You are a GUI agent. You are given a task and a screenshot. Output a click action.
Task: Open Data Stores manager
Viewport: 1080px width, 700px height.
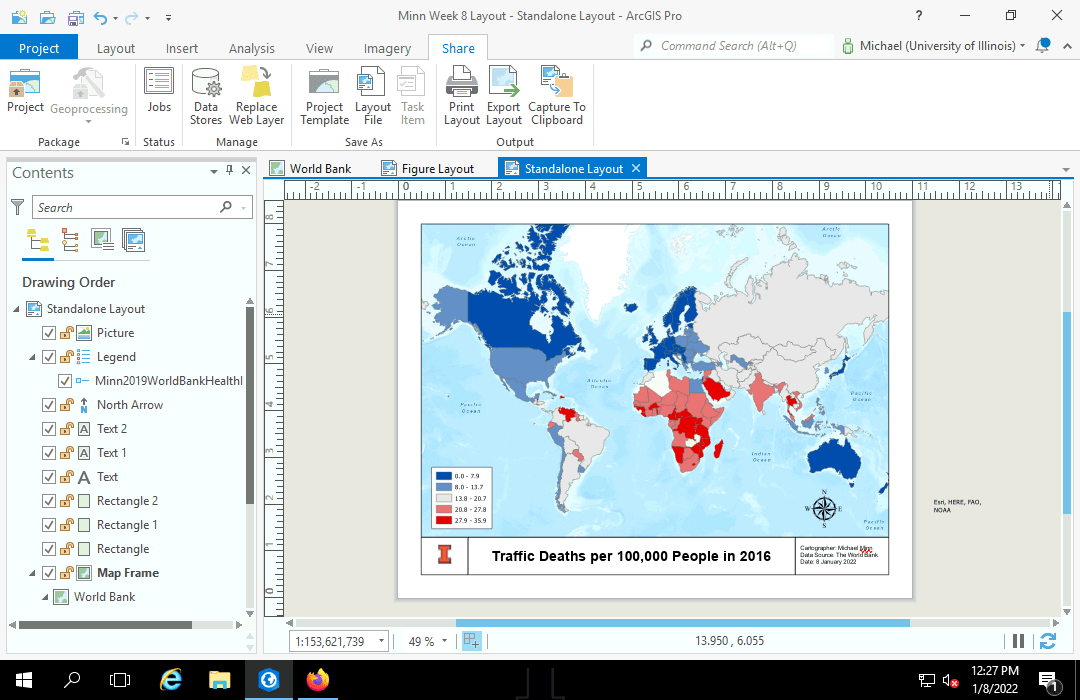[x=205, y=96]
